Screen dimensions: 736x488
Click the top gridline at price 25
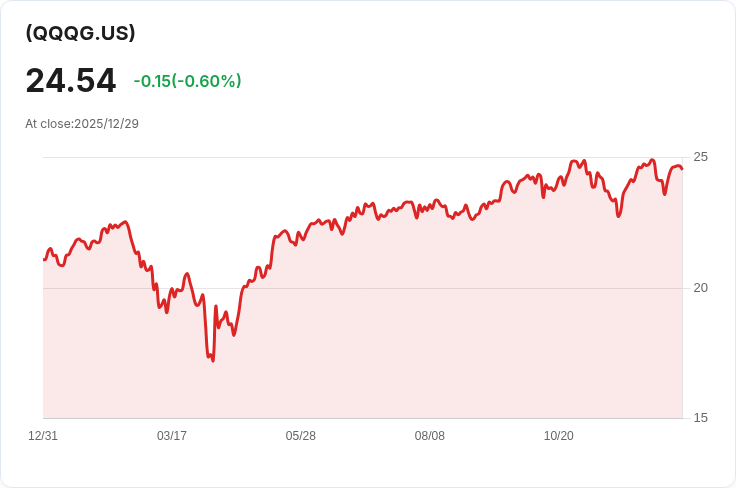300,157
